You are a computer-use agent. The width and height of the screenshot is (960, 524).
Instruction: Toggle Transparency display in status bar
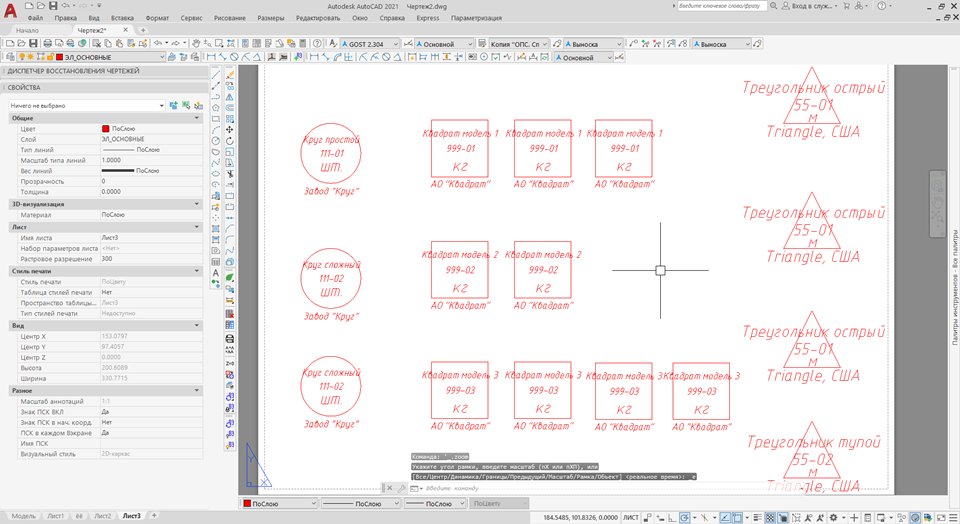pyautogui.click(x=770, y=518)
